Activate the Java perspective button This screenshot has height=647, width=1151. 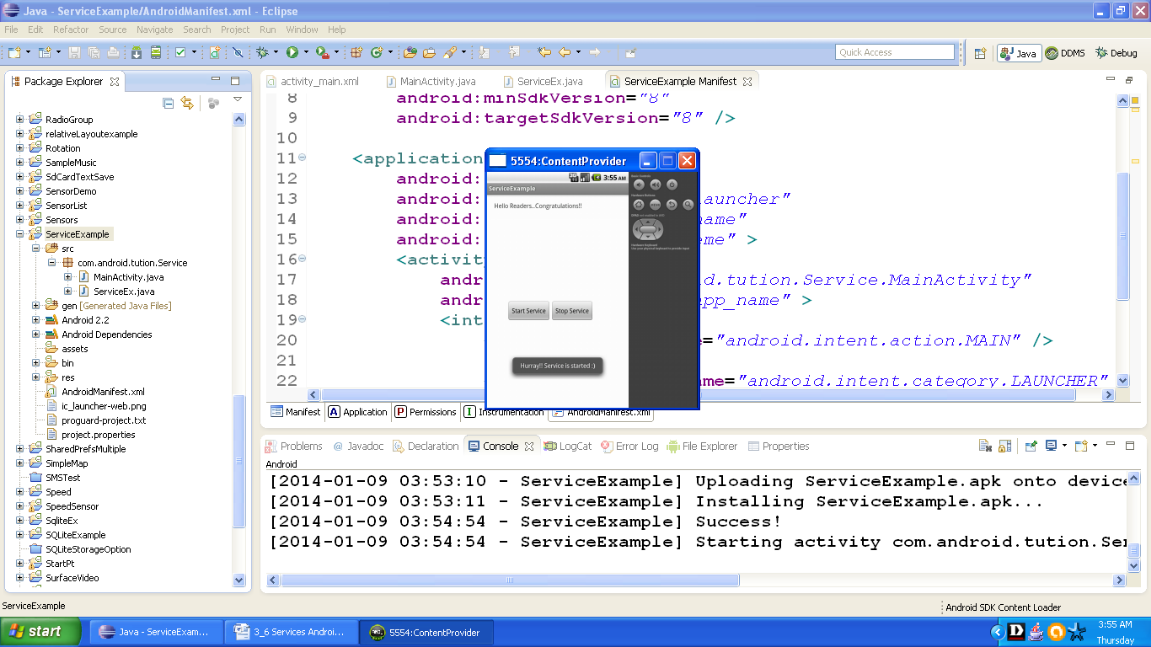(x=1018, y=52)
